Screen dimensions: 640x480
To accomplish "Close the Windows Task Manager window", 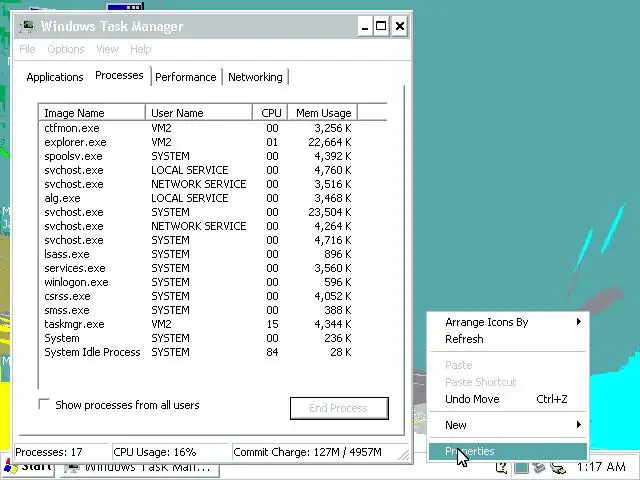I will [400, 27].
